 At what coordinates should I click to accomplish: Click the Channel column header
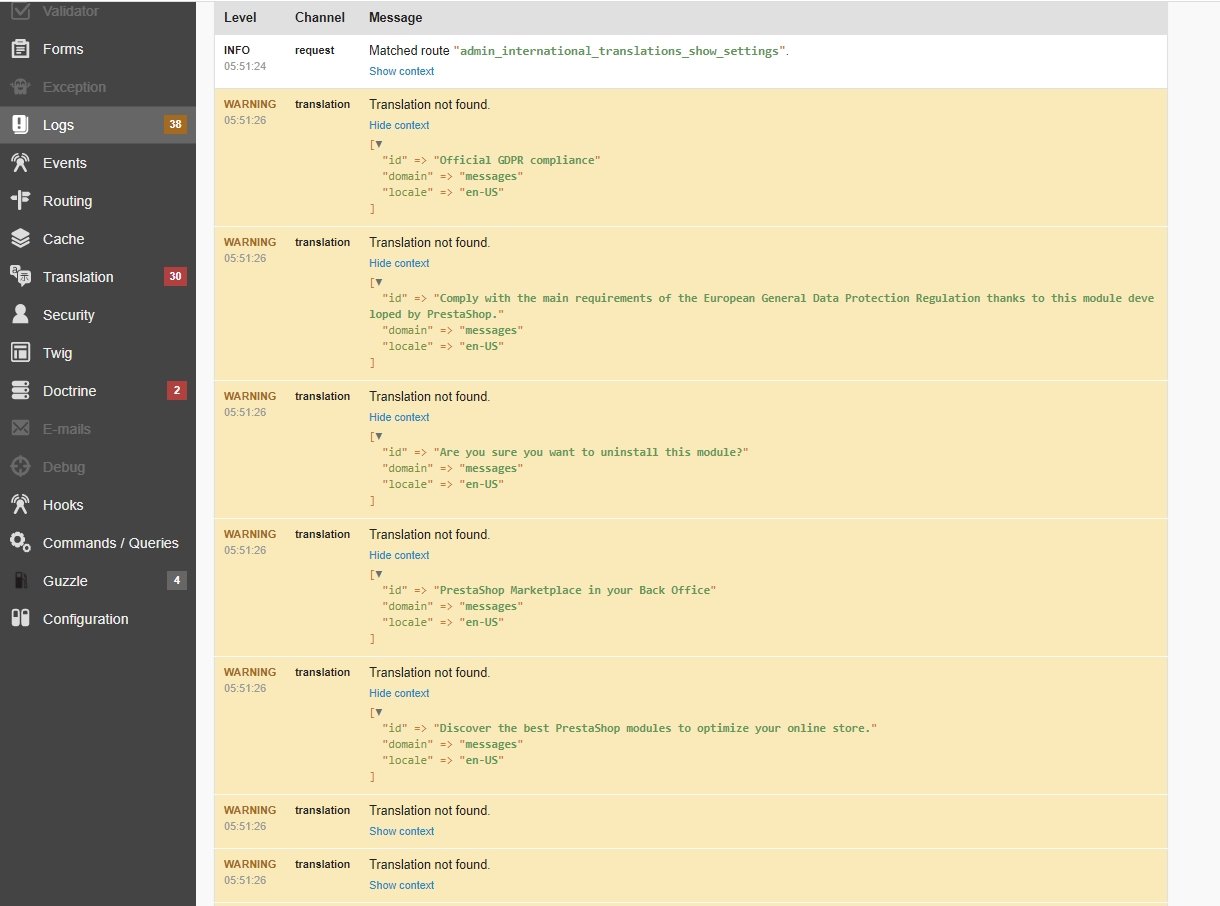click(320, 18)
